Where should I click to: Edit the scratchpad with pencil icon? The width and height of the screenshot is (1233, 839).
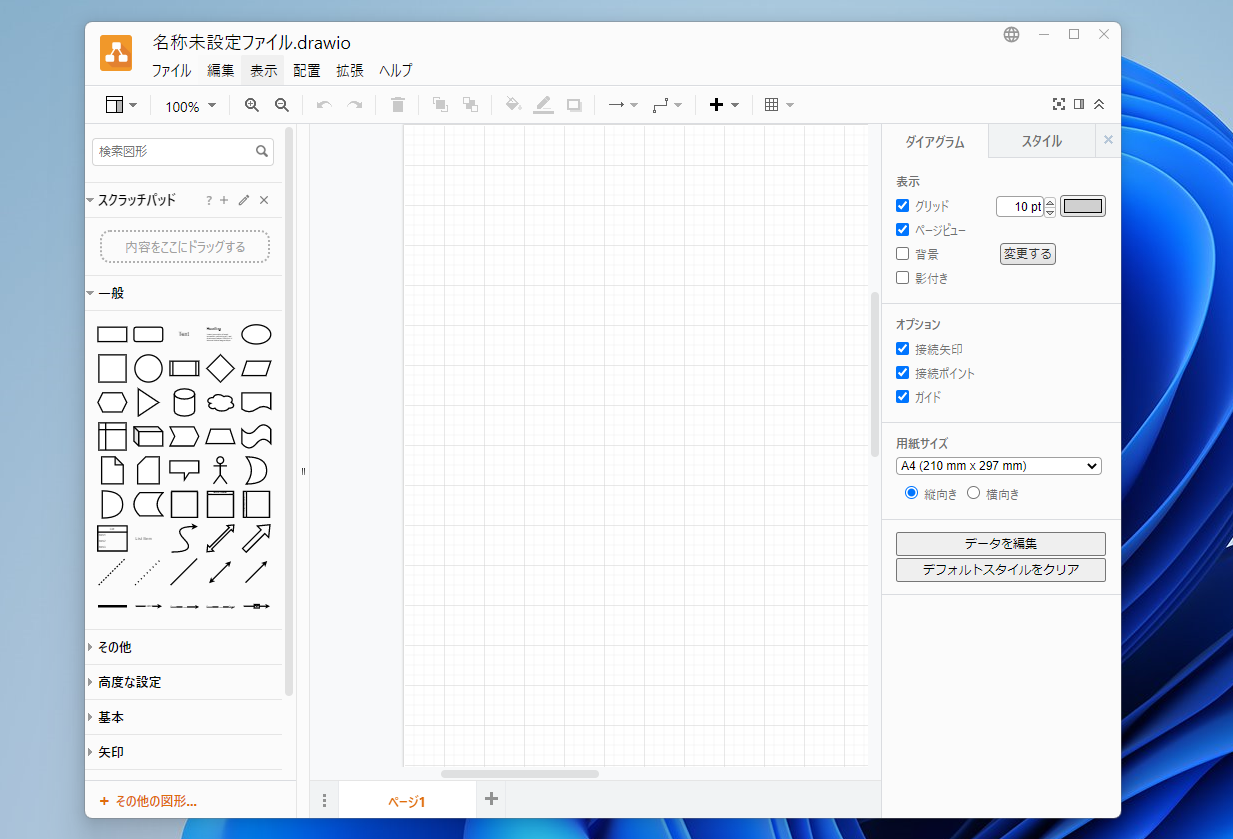pos(244,200)
